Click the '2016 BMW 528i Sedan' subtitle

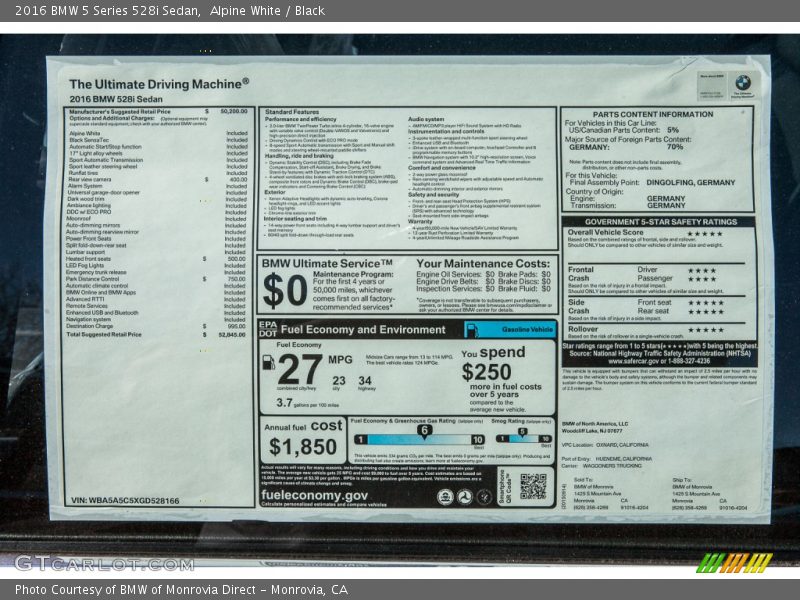(116, 99)
